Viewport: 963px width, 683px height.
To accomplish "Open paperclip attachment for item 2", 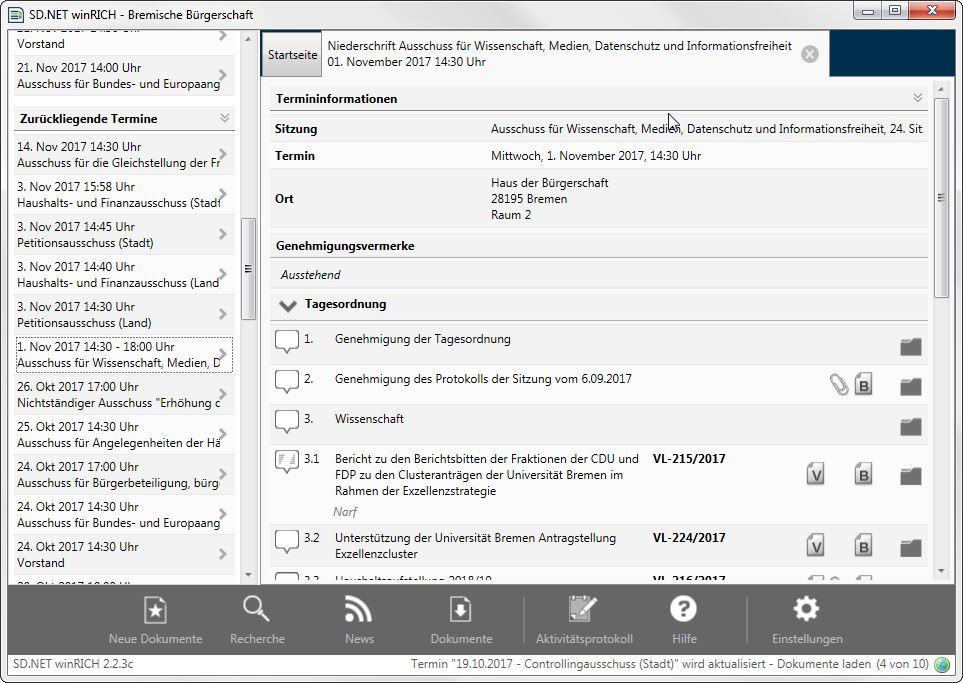I will (838, 385).
